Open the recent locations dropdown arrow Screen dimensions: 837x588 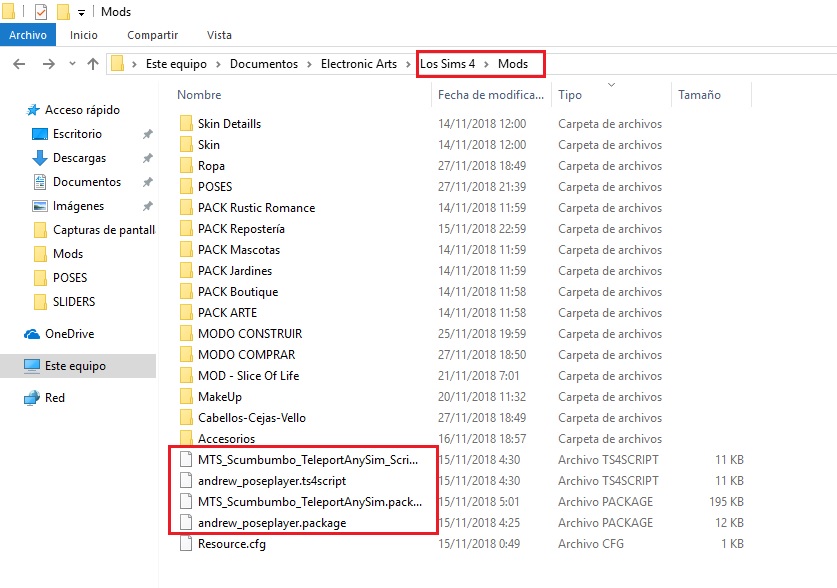[72, 64]
